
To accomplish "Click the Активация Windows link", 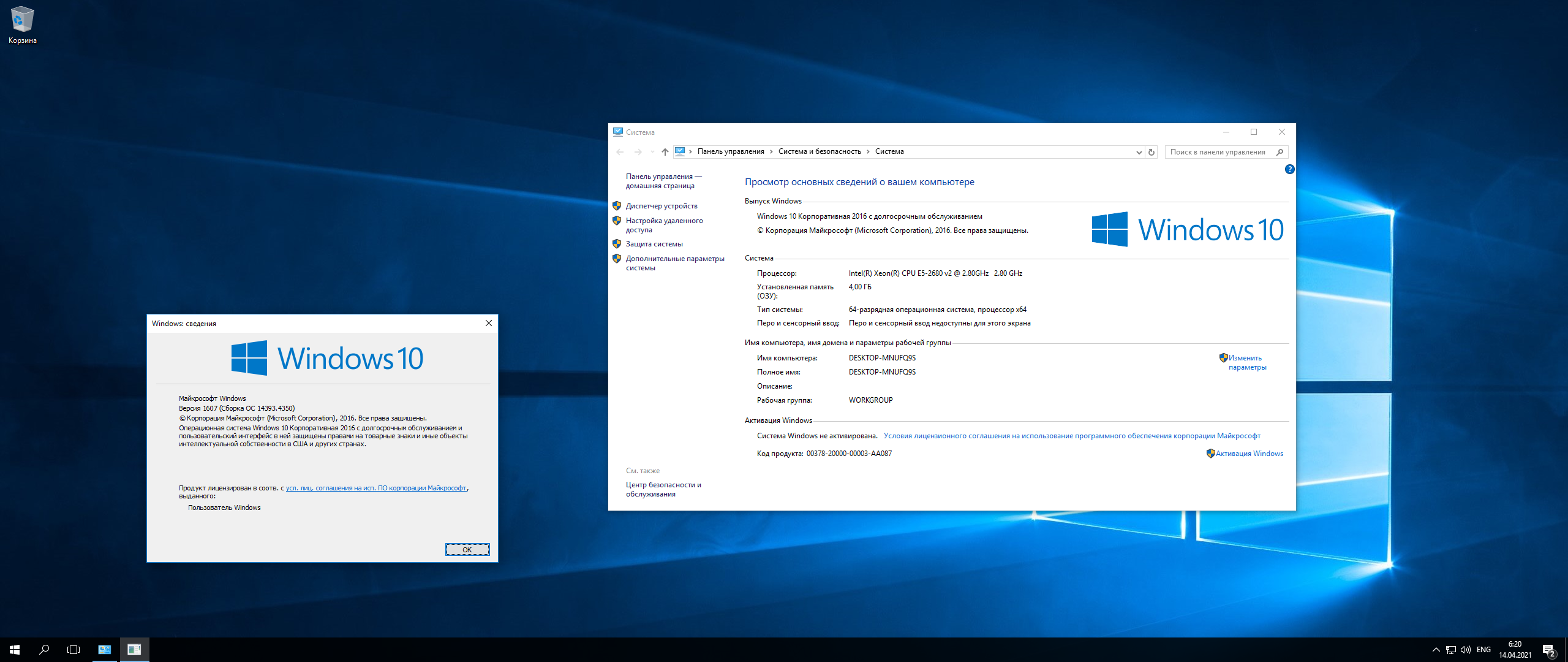I will (x=1249, y=454).
